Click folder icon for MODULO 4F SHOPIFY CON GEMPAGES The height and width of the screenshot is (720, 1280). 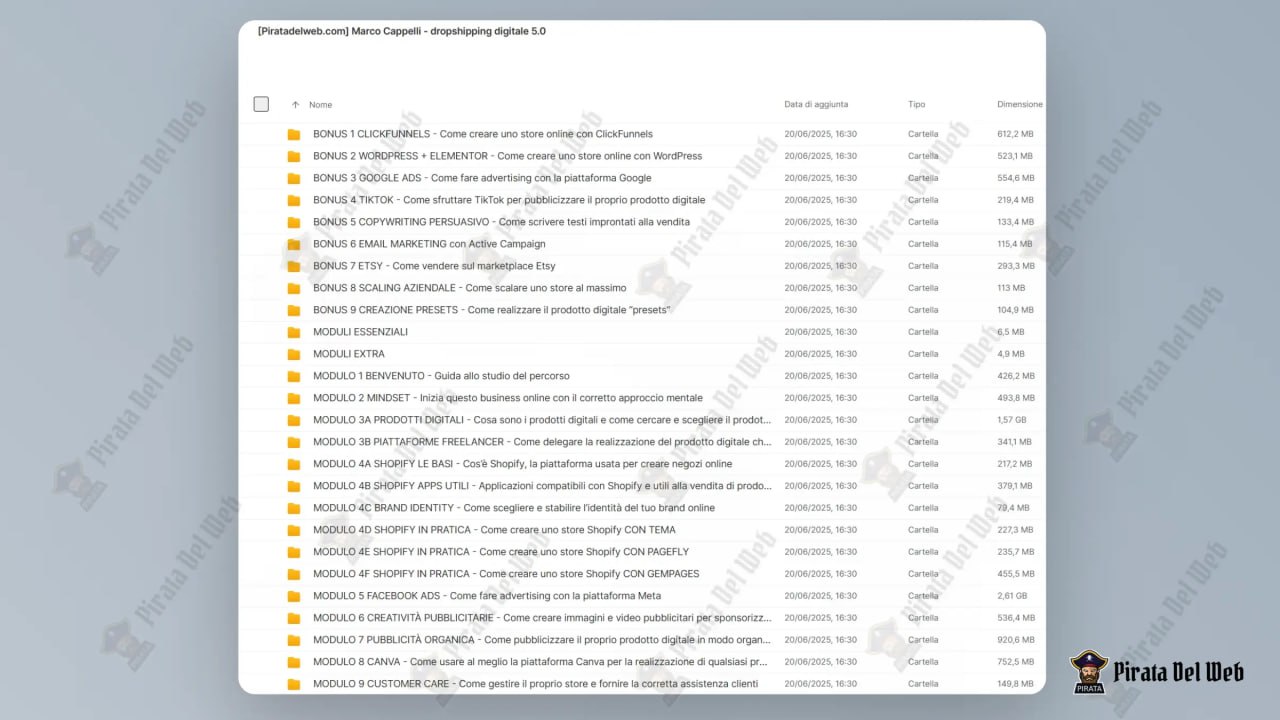pos(294,574)
